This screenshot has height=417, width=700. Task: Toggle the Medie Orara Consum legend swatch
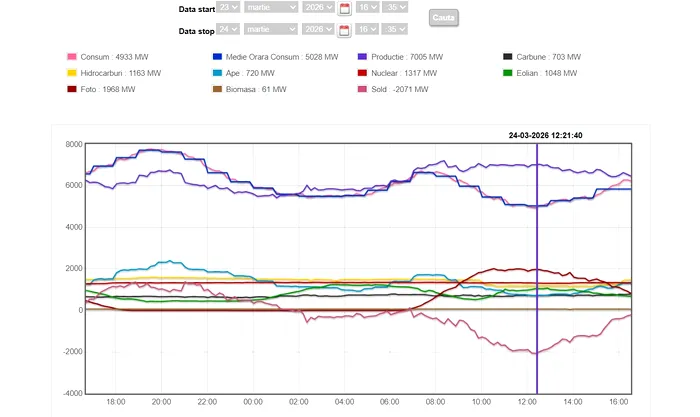point(218,57)
